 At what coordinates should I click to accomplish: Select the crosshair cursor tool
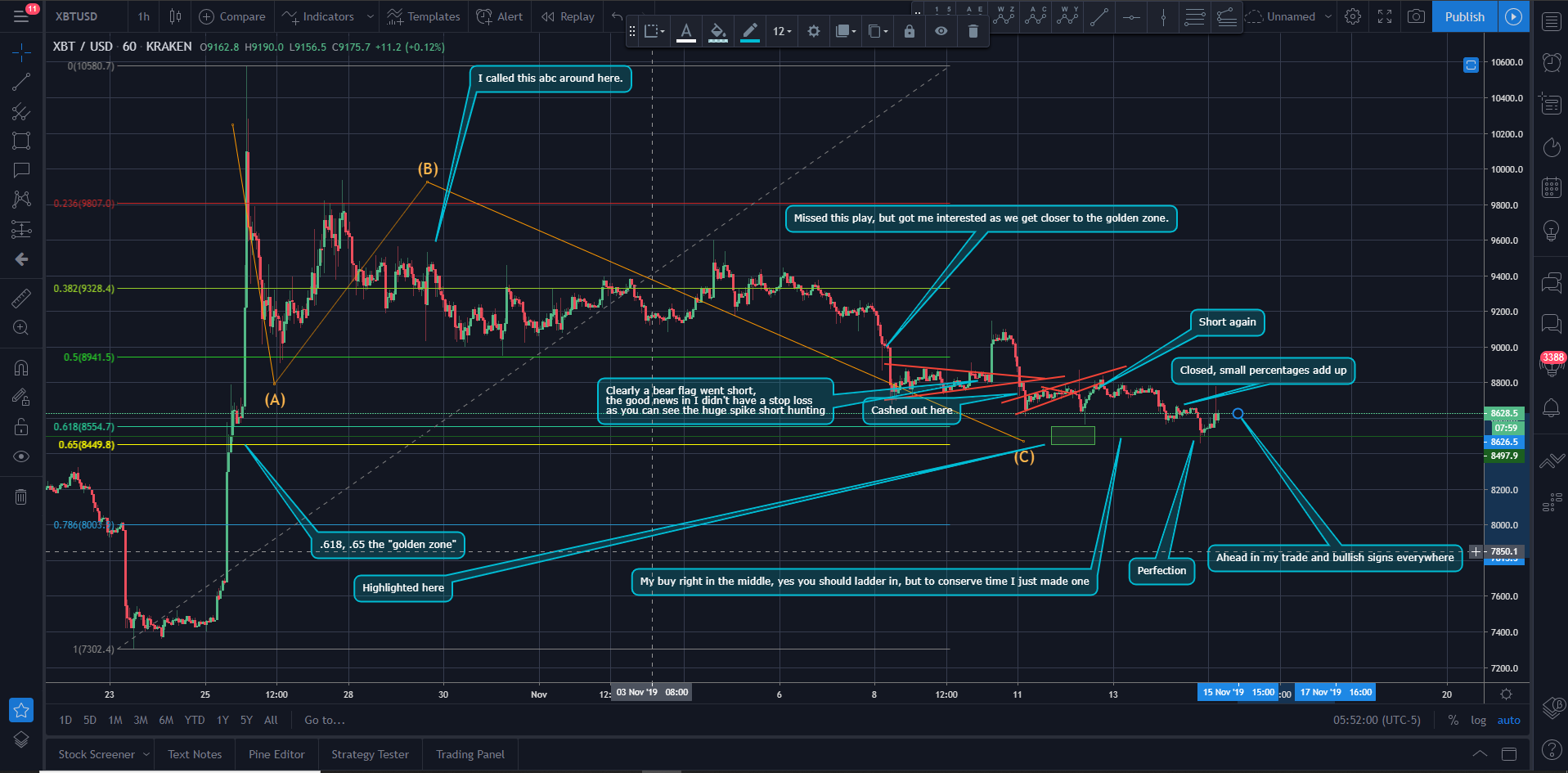(21, 53)
